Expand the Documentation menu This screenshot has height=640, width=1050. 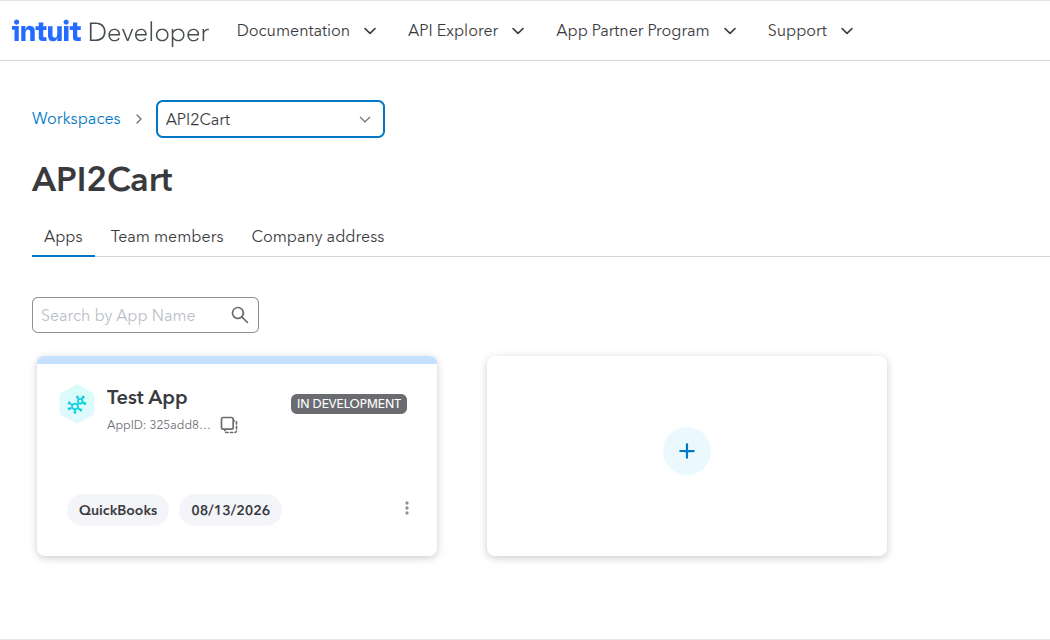point(307,31)
